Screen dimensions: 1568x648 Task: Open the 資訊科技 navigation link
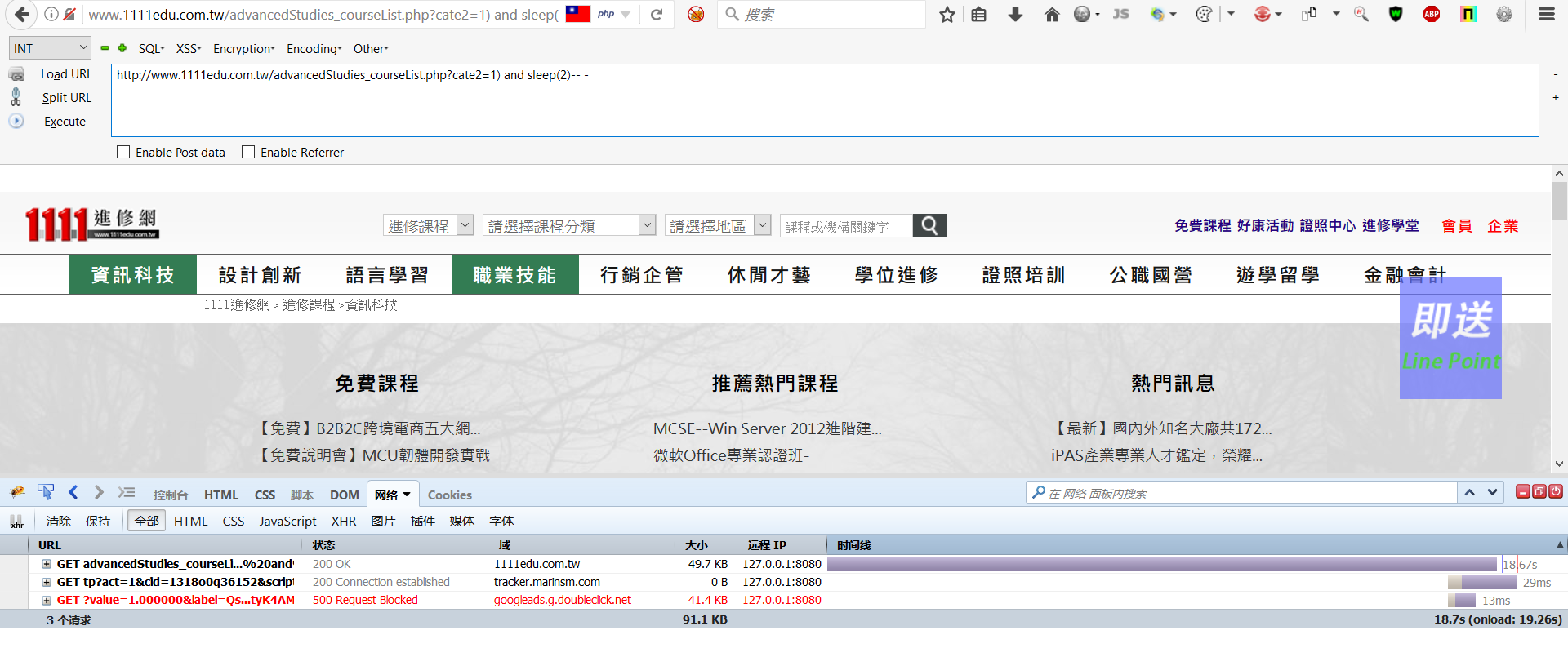click(133, 275)
